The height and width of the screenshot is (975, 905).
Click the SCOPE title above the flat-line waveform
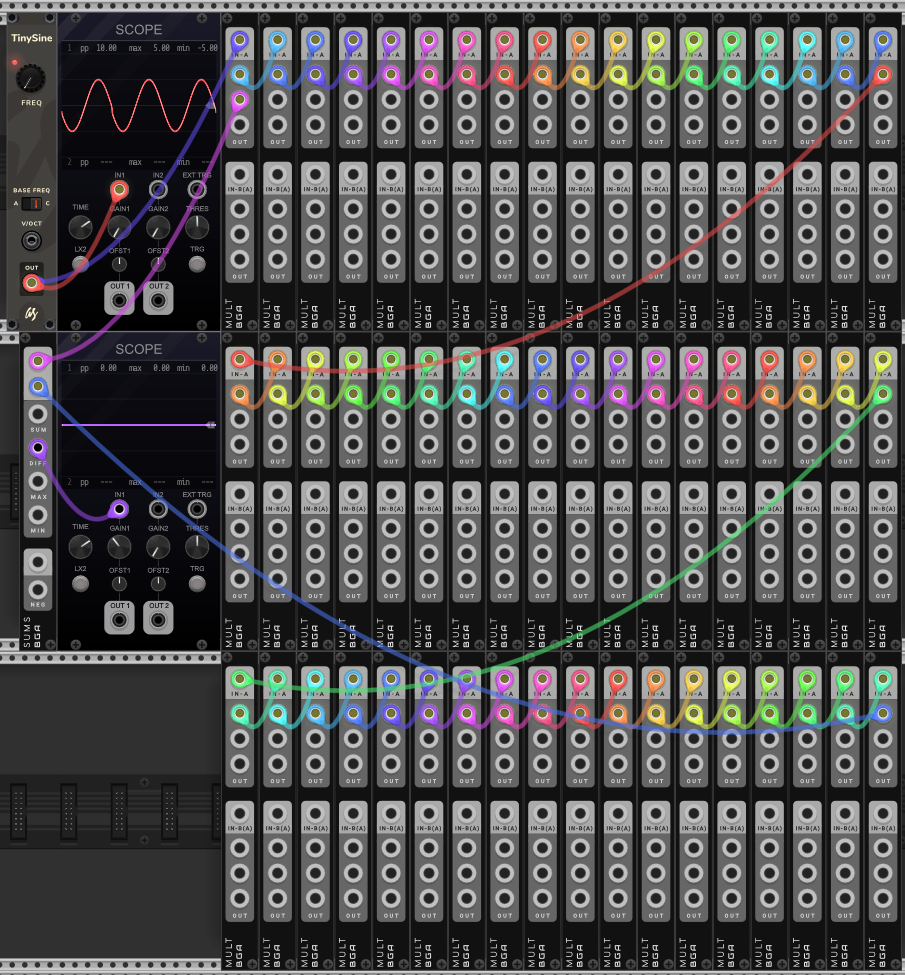[x=139, y=349]
